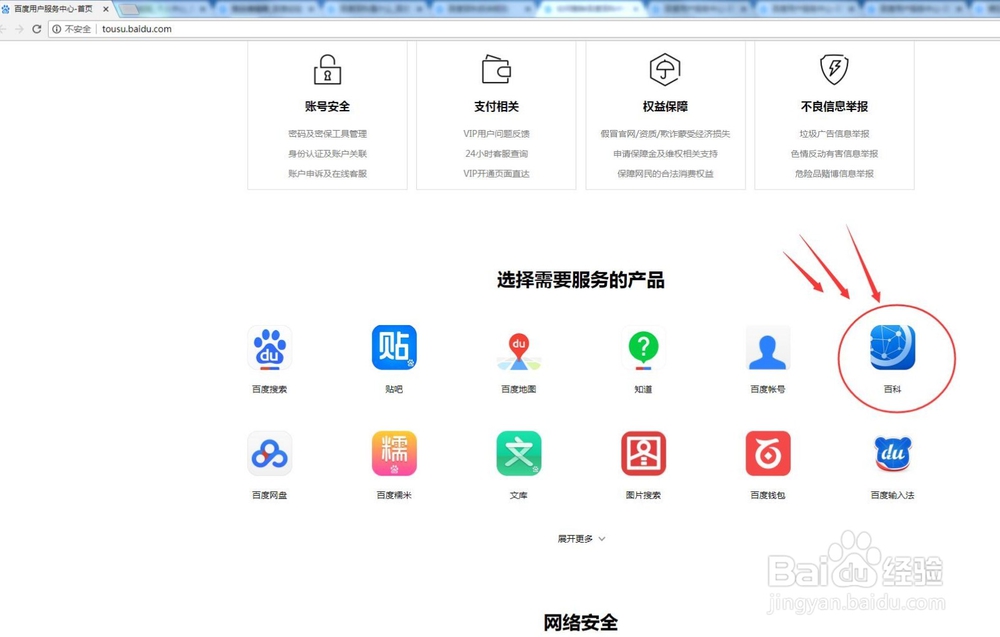The width and height of the screenshot is (1000, 637).
Task: Click 密码及密保工具管理 text
Action: point(327,134)
